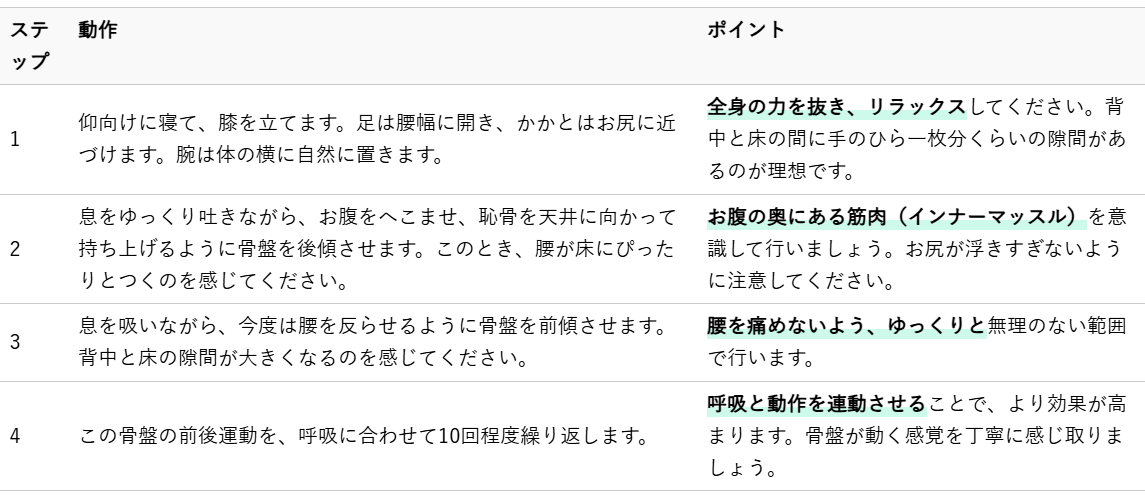Click the 動作 column header
1145x499 pixels.
pyautogui.click(x=97, y=31)
